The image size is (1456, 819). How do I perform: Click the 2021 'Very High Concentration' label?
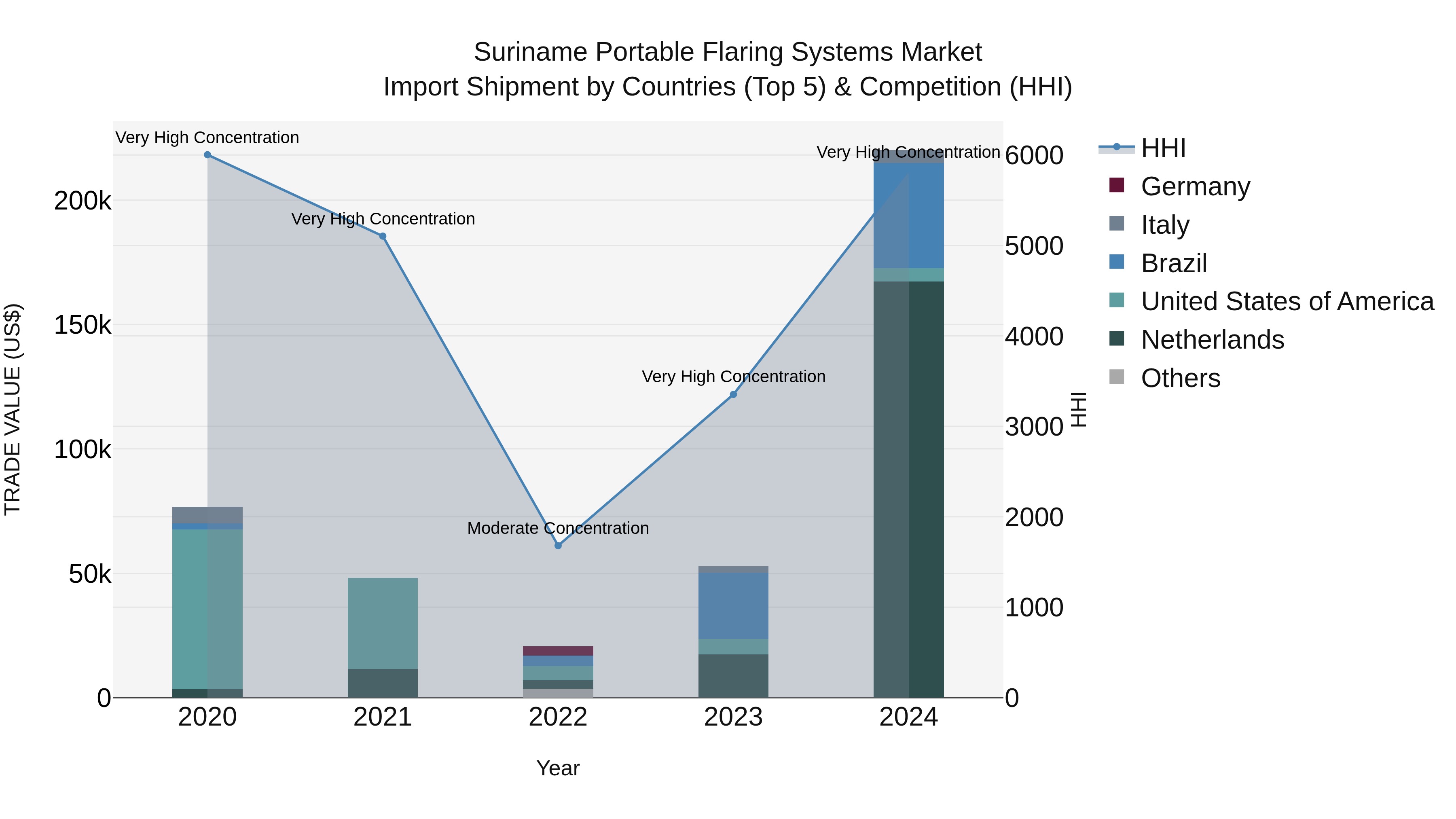383,219
